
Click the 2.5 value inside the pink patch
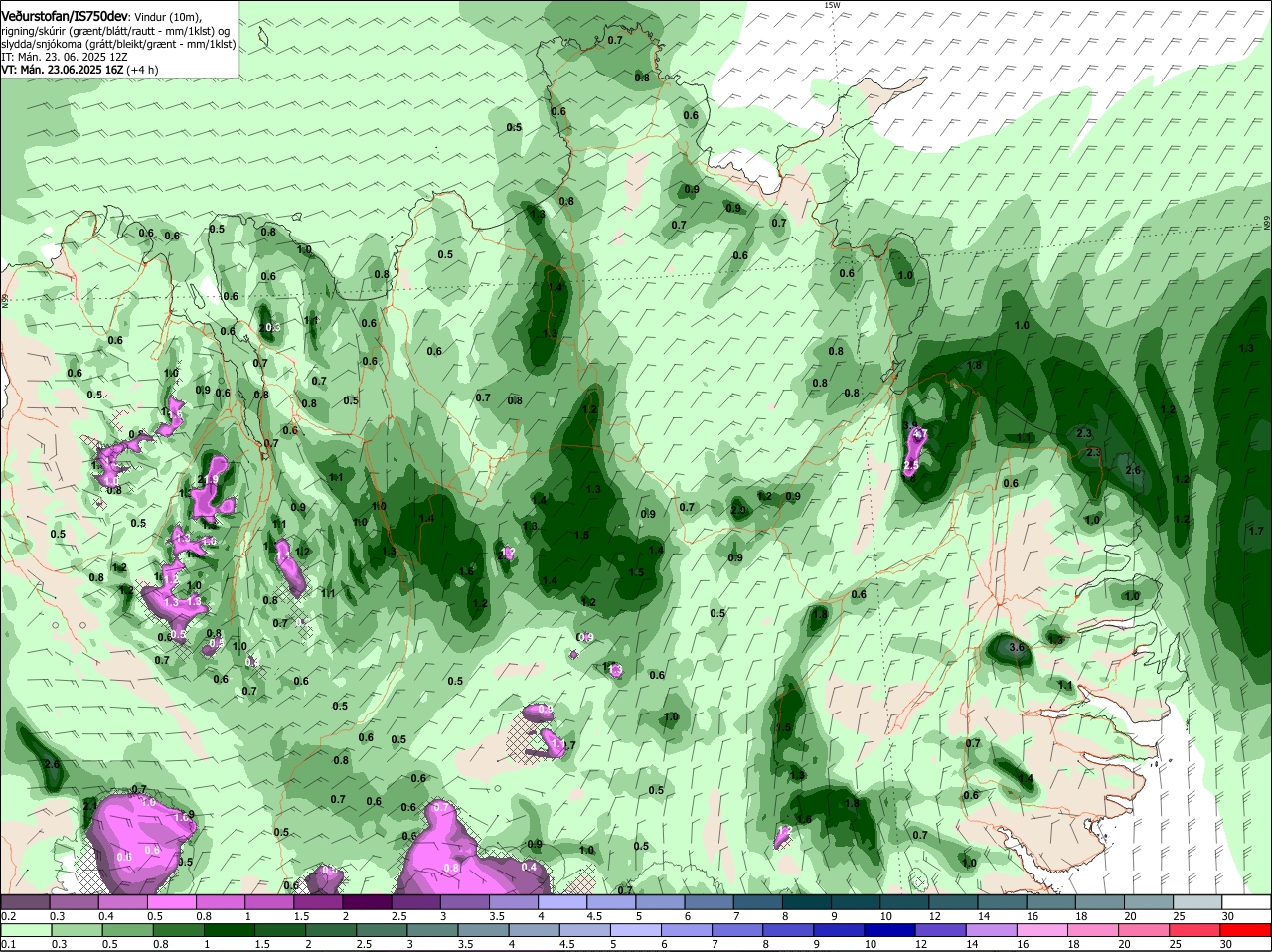click(x=911, y=465)
